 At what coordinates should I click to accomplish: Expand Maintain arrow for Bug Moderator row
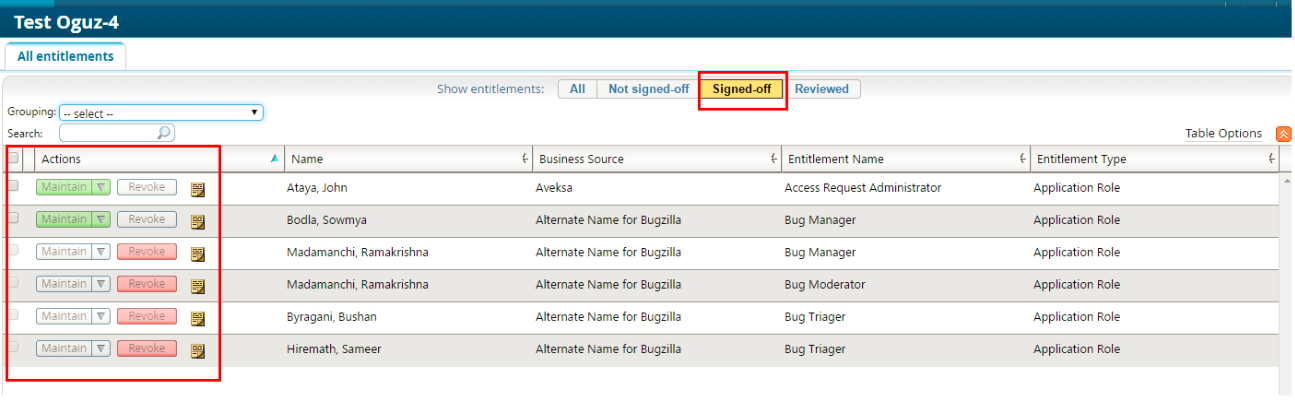point(101,284)
